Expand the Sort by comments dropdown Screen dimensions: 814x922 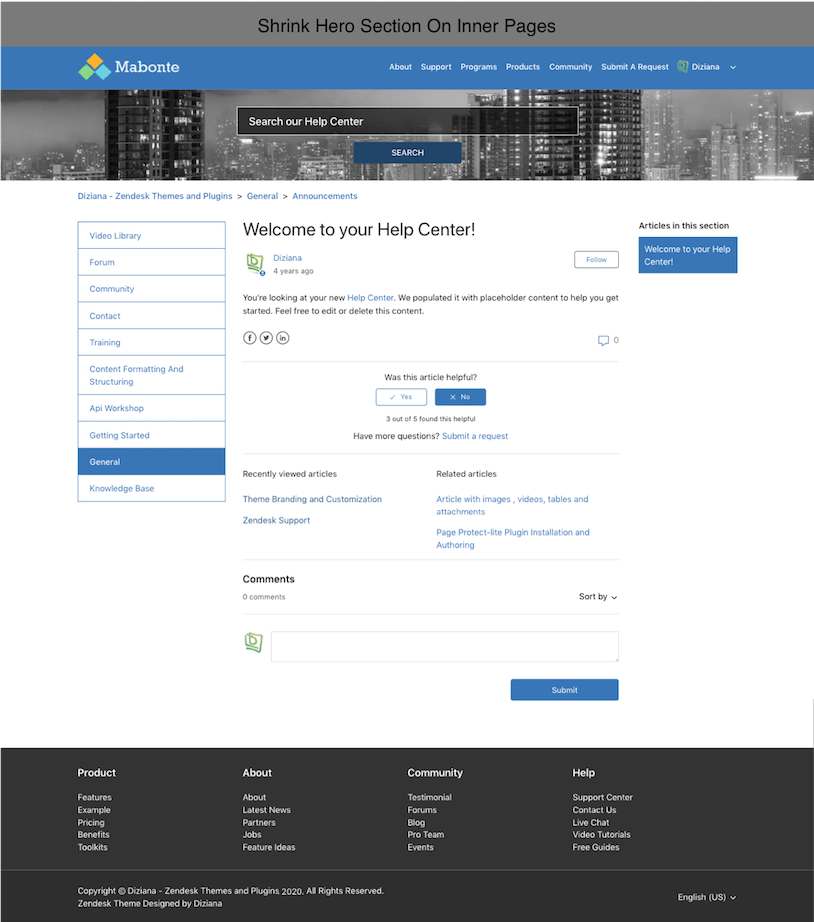(x=598, y=597)
